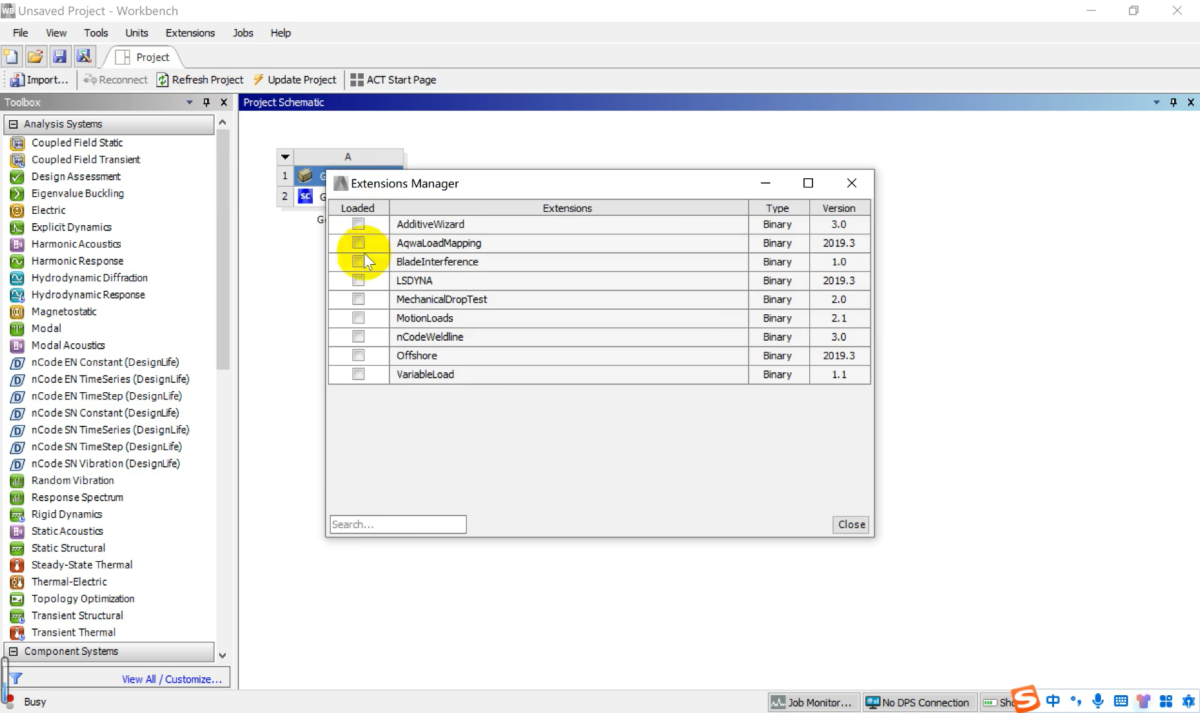Click the Toolbox filter funnel icon

[15, 679]
